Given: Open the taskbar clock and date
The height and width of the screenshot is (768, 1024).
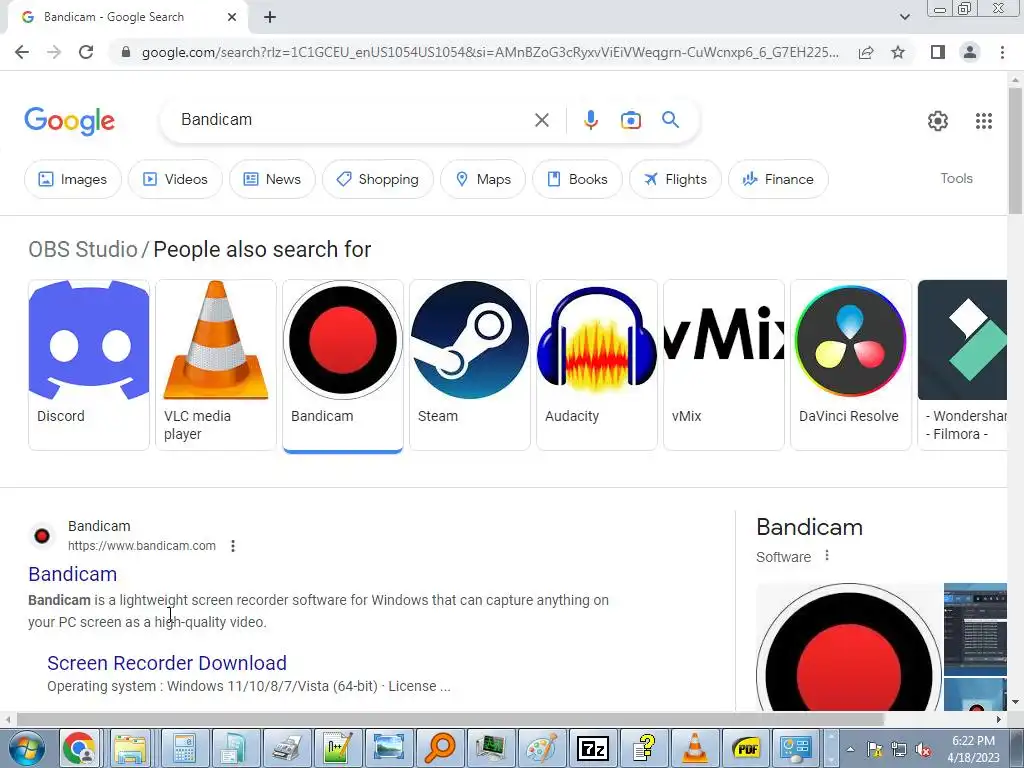Looking at the screenshot, I should pyautogui.click(x=973, y=749).
